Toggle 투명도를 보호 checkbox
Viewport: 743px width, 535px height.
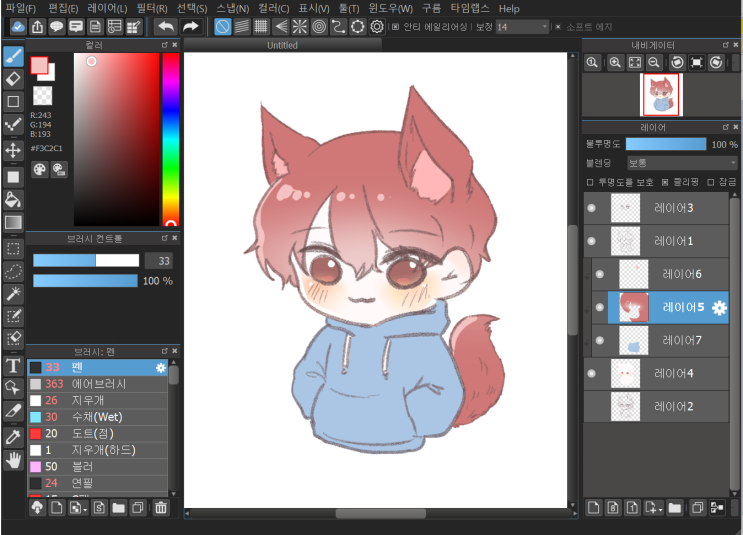pyautogui.click(x=589, y=182)
